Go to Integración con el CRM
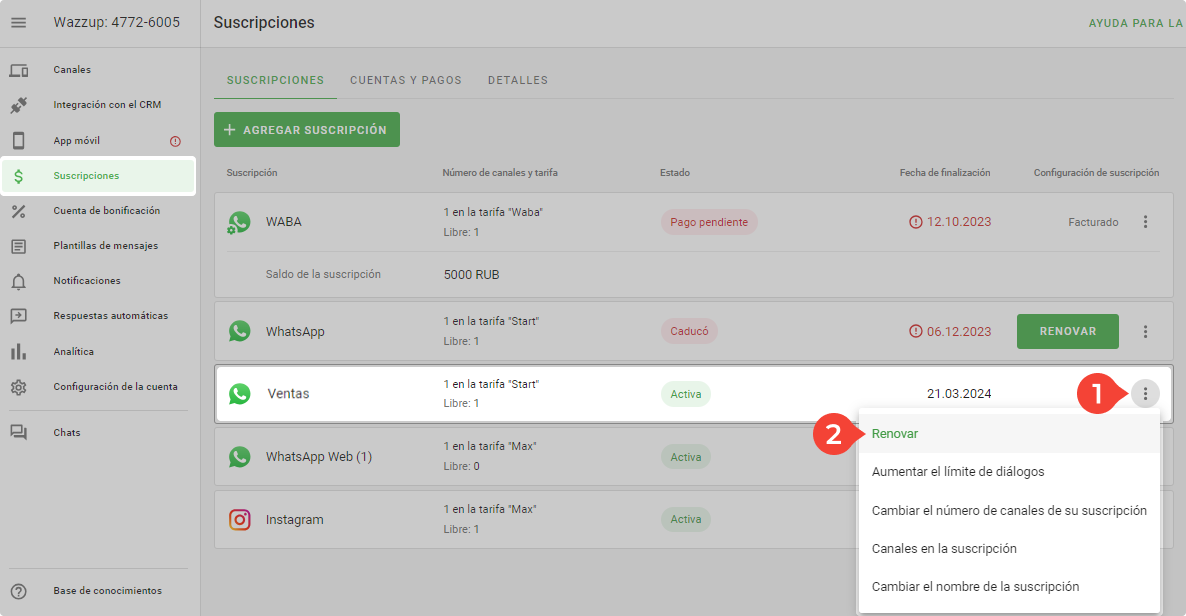1186x616 pixels. tap(106, 105)
